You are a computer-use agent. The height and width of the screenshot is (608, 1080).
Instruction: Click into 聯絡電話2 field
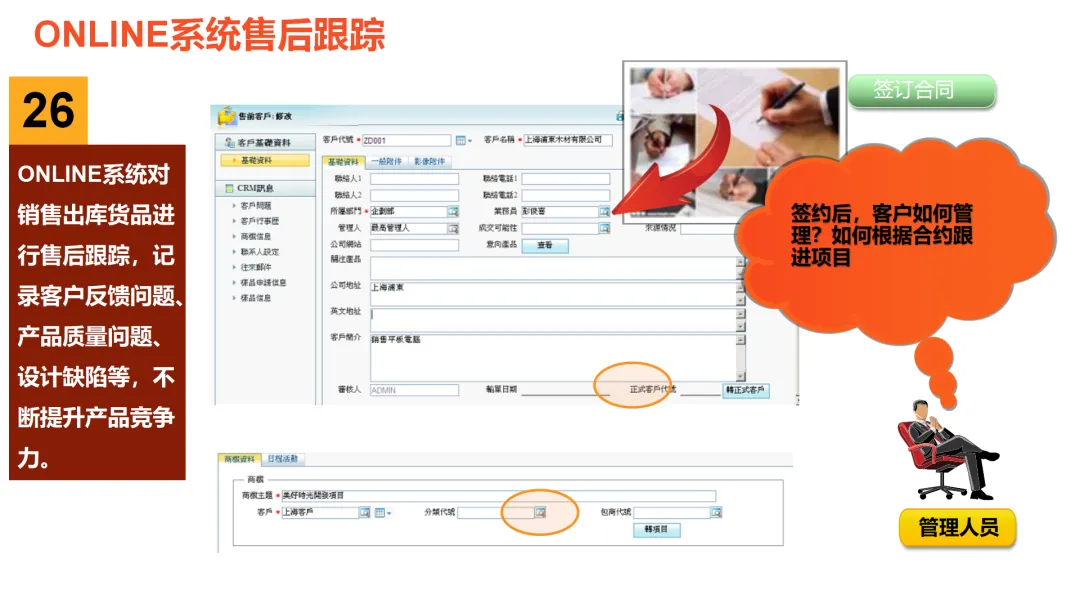pyautogui.click(x=565, y=196)
